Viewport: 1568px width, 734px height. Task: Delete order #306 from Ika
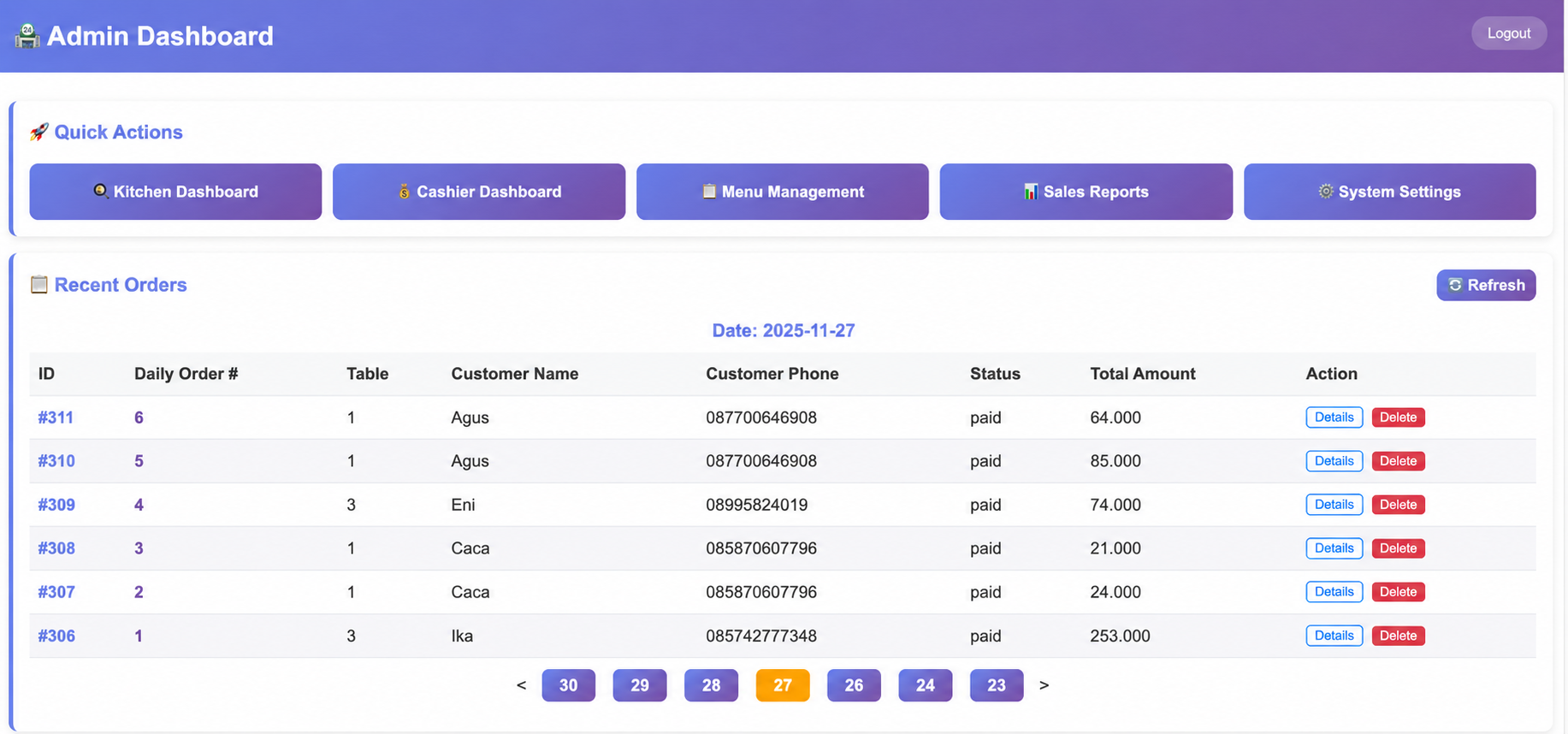pos(1398,636)
